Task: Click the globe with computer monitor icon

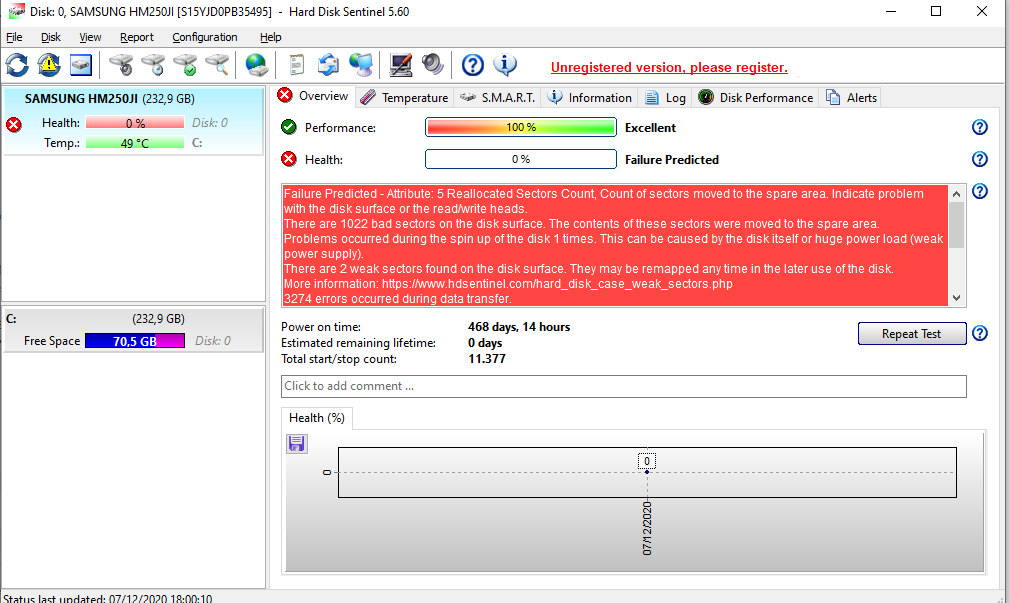Action: click(361, 65)
